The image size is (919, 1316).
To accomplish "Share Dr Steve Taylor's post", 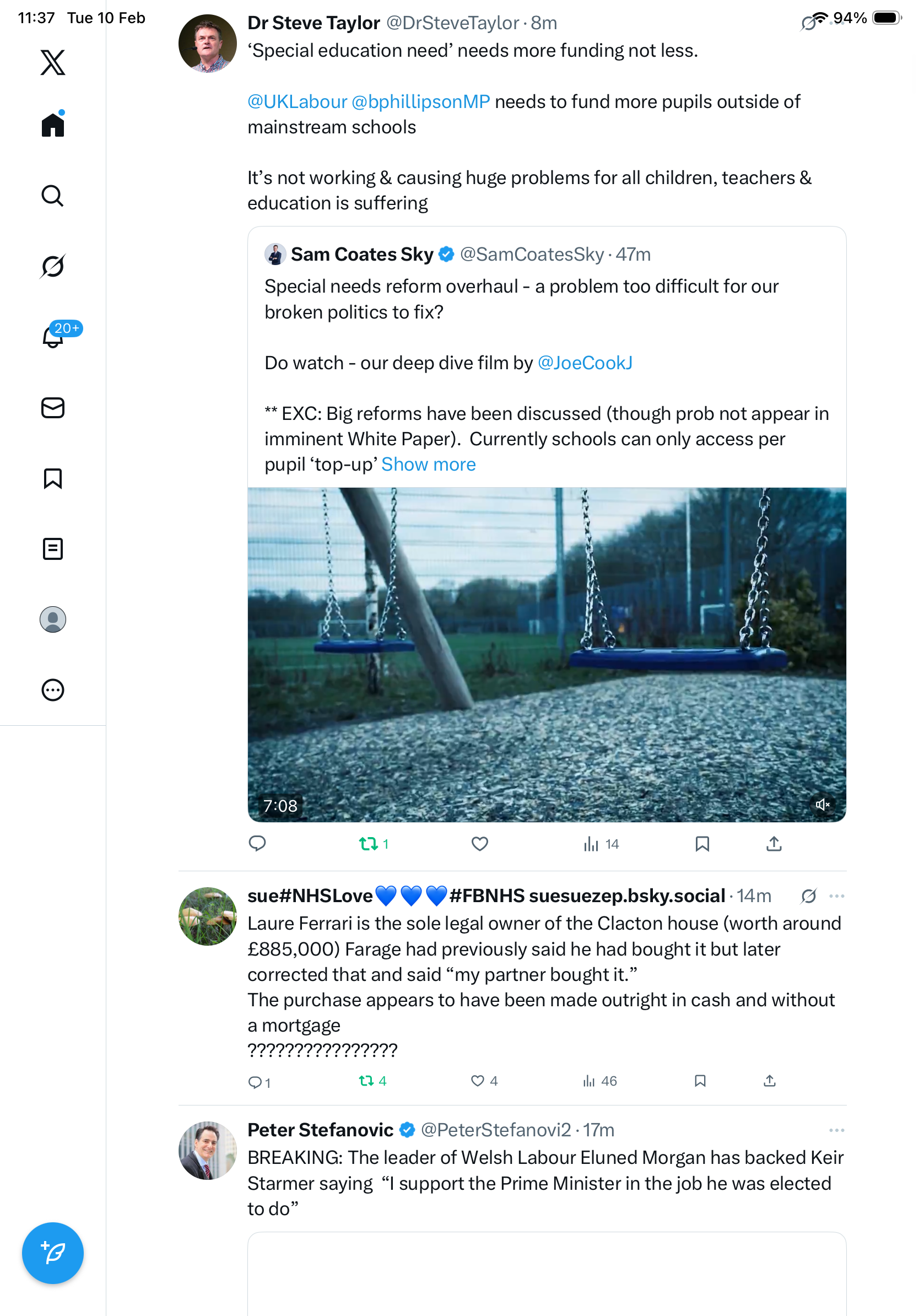I will [774, 844].
